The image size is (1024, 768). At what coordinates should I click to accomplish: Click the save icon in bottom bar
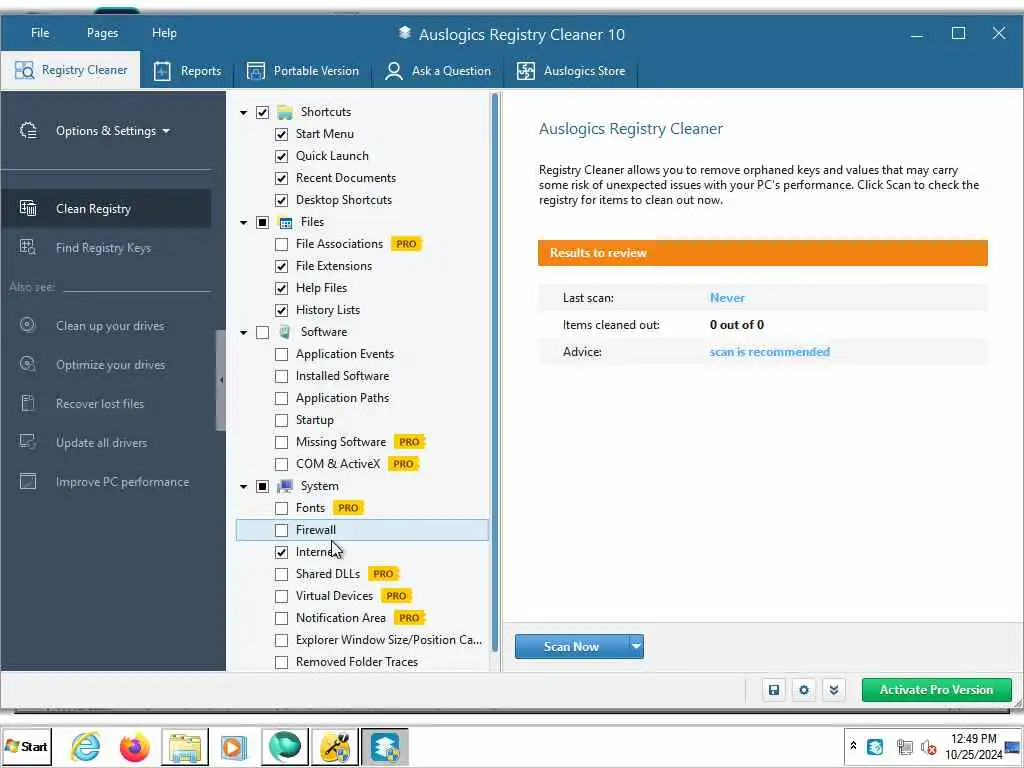(774, 690)
